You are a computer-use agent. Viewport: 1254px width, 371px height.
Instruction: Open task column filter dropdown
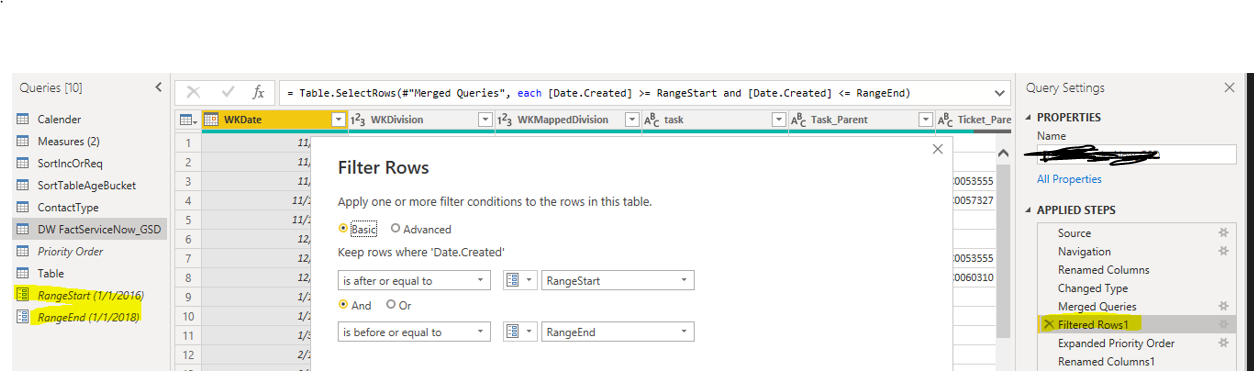[779, 120]
